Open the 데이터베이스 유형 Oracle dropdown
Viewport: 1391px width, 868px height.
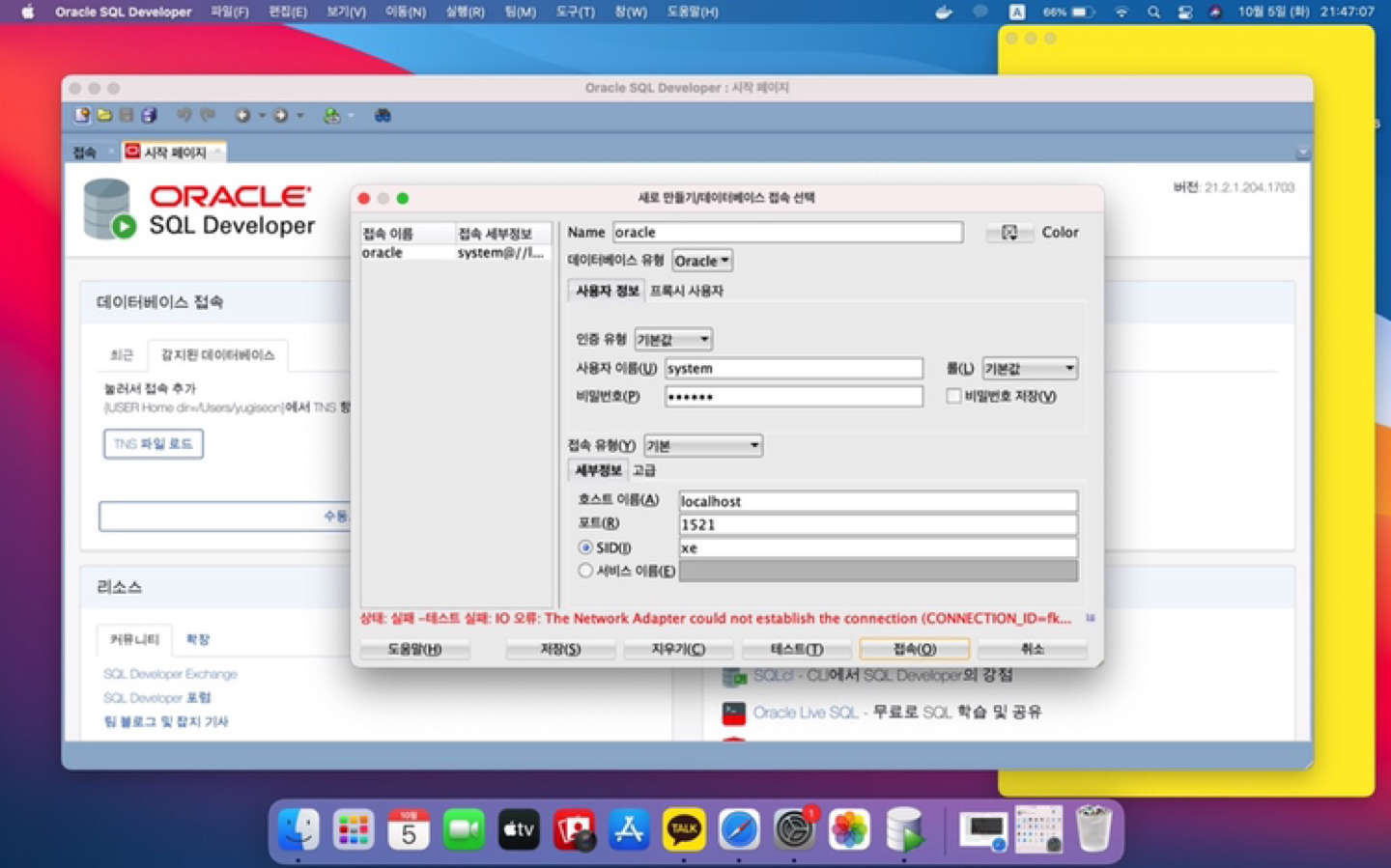[702, 261]
